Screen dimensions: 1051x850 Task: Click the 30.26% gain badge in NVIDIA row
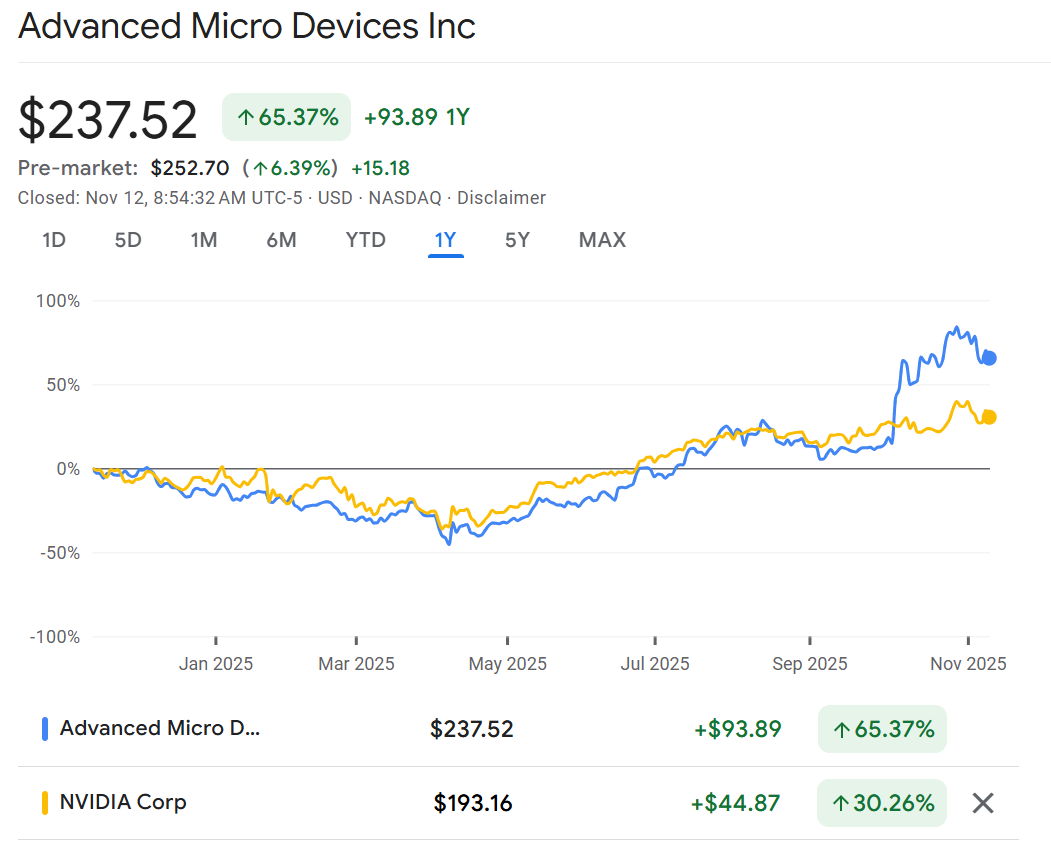[882, 803]
